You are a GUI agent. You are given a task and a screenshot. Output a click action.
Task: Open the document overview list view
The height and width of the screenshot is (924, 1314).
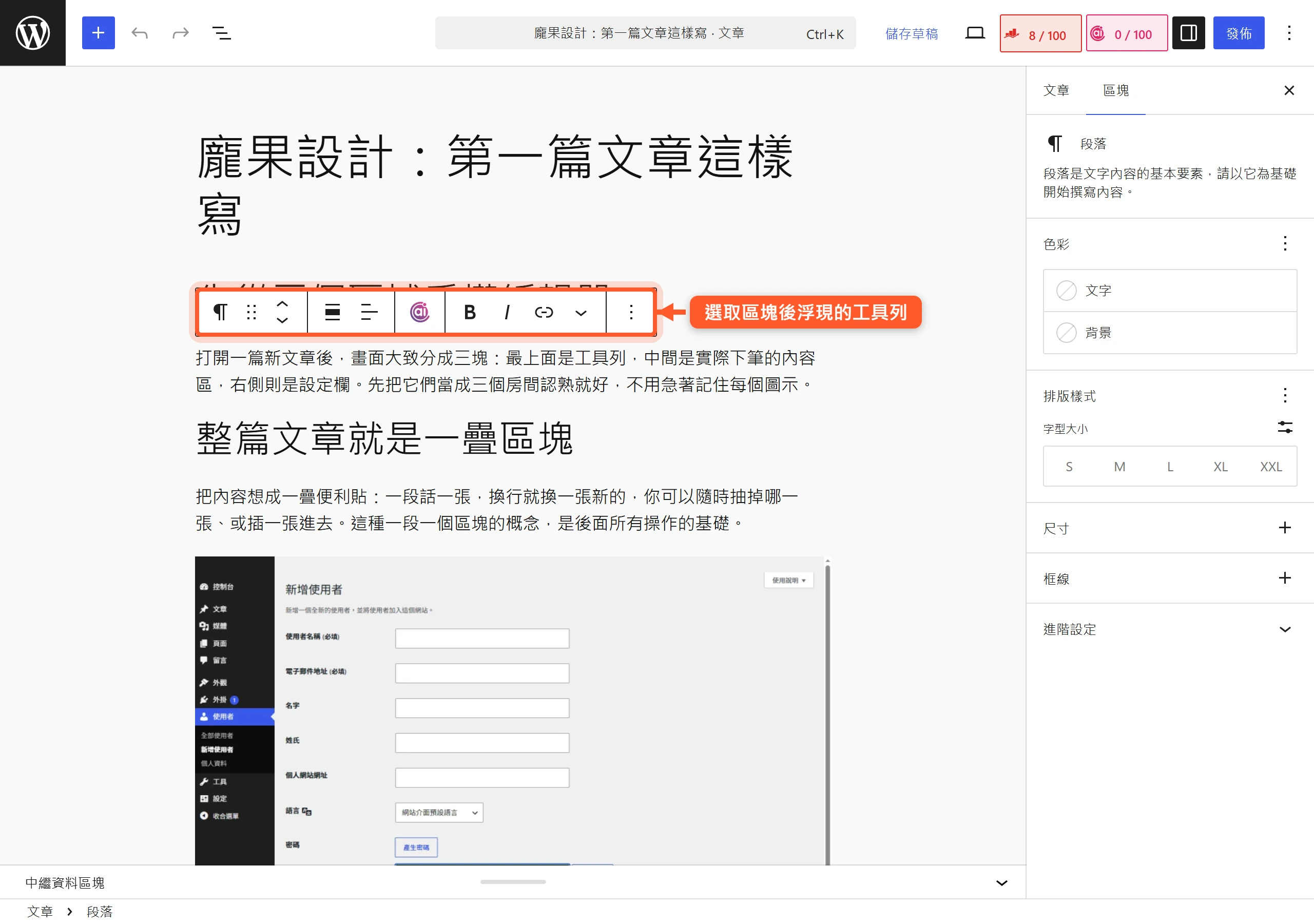coord(221,33)
